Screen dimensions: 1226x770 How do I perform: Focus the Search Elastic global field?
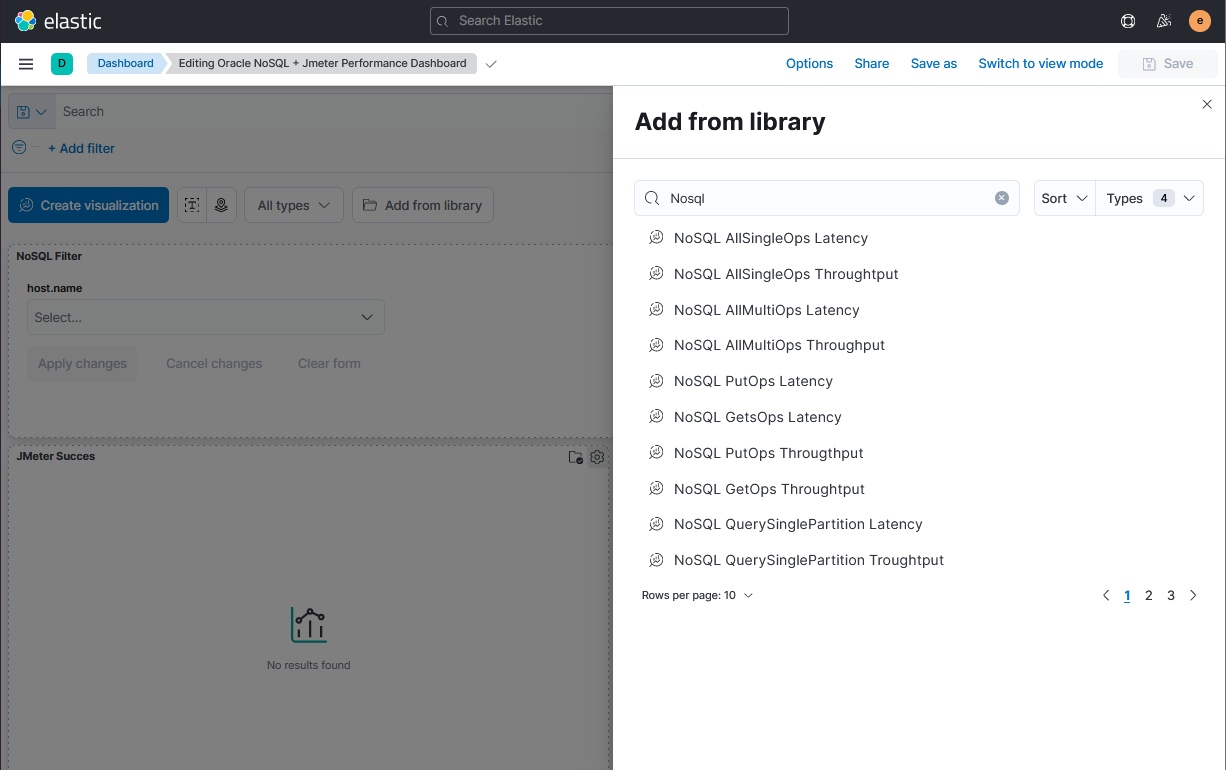pyautogui.click(x=609, y=21)
